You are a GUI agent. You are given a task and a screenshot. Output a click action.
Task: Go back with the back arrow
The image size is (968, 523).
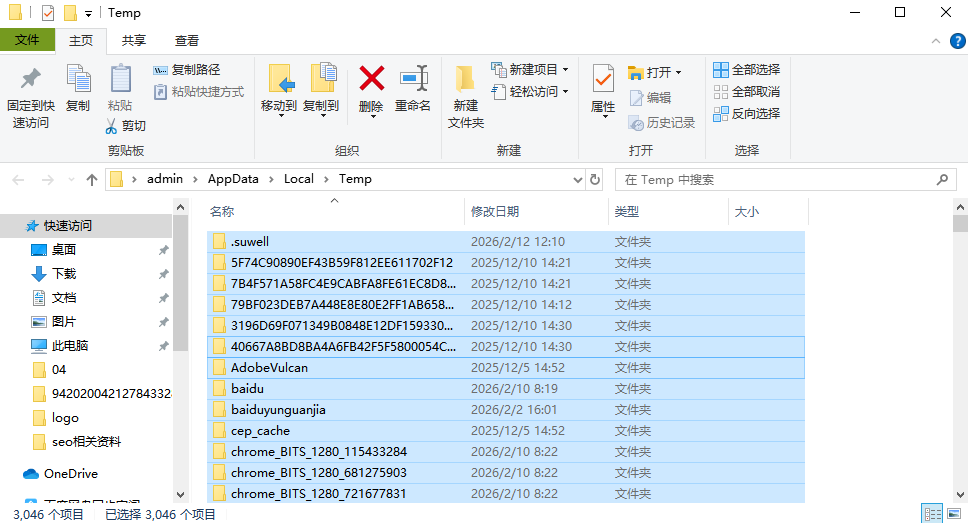pyautogui.click(x=19, y=180)
